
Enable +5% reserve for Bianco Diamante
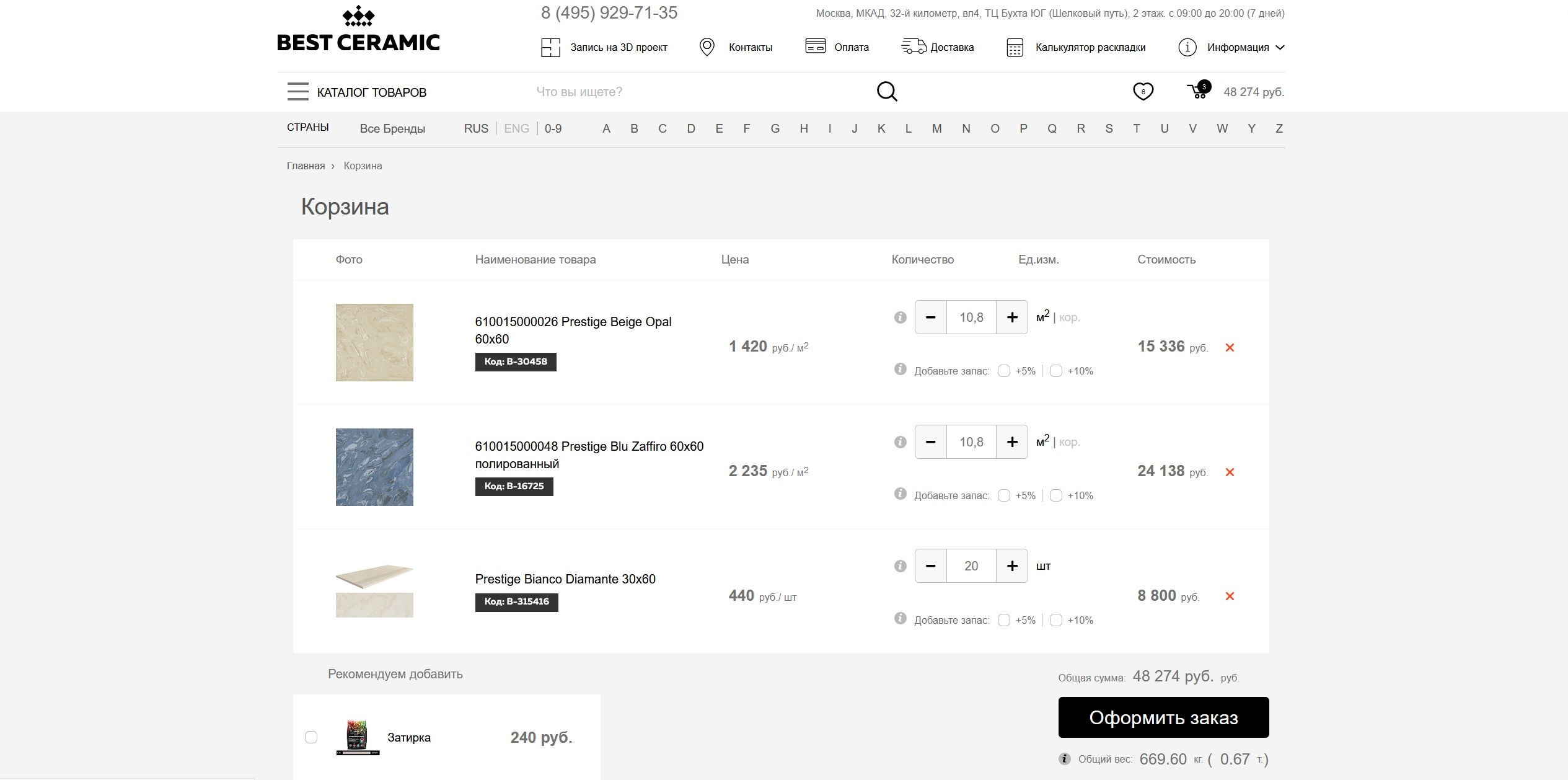click(x=1004, y=620)
